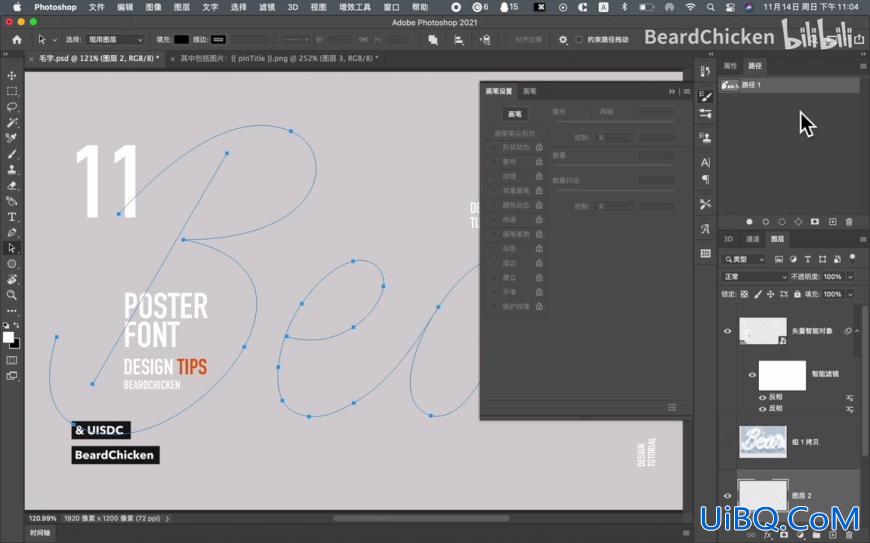870x543 pixels.
Task: Collapse 矢量智能对象 layer effects chevron
Action: (857, 331)
